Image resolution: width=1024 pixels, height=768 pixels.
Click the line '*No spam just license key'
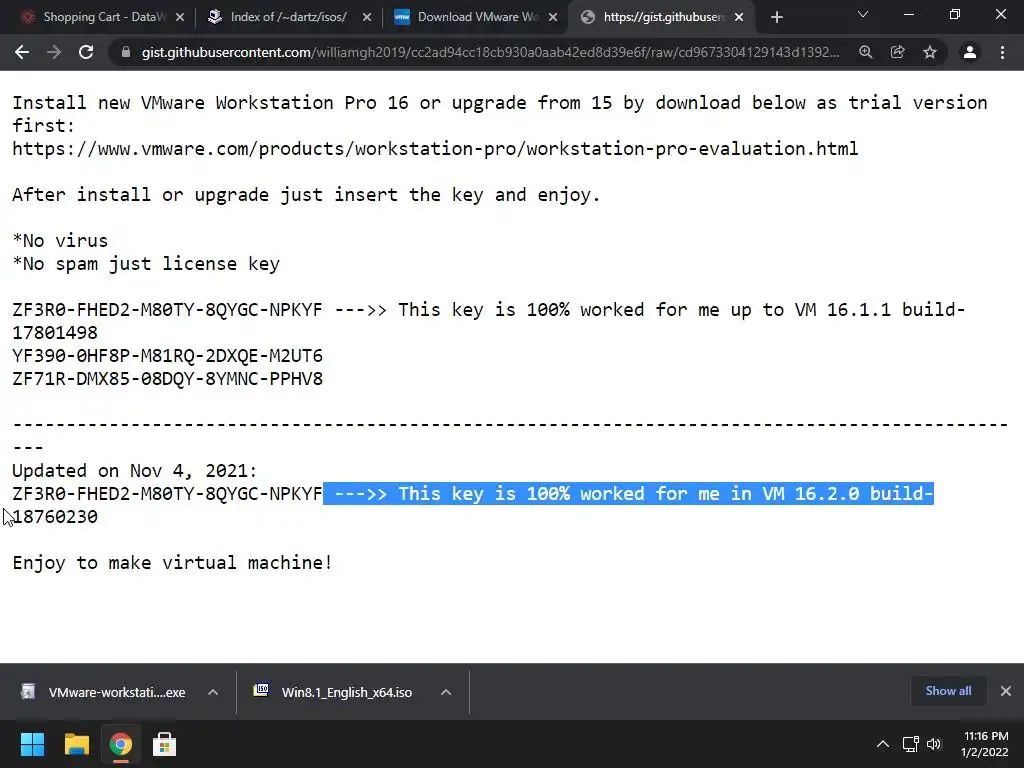(146, 264)
